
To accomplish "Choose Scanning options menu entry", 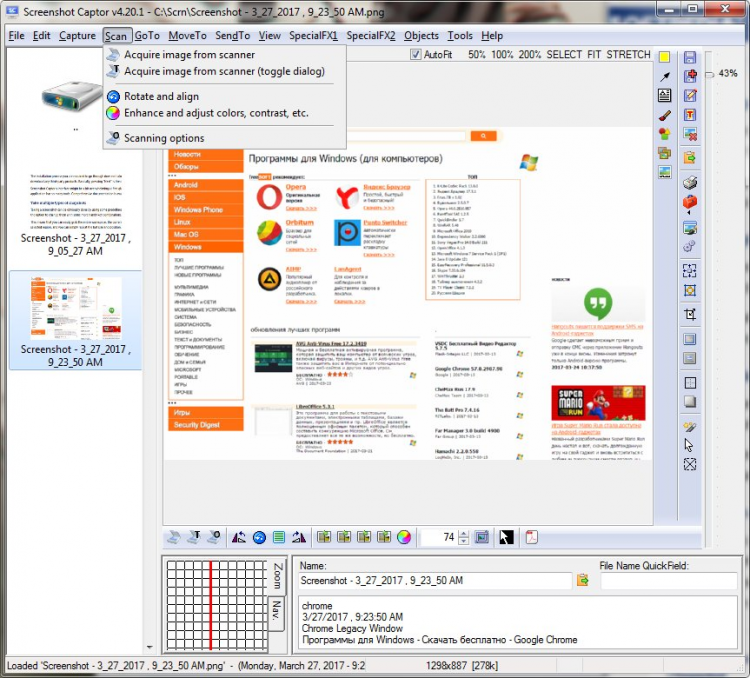I will (224, 138).
